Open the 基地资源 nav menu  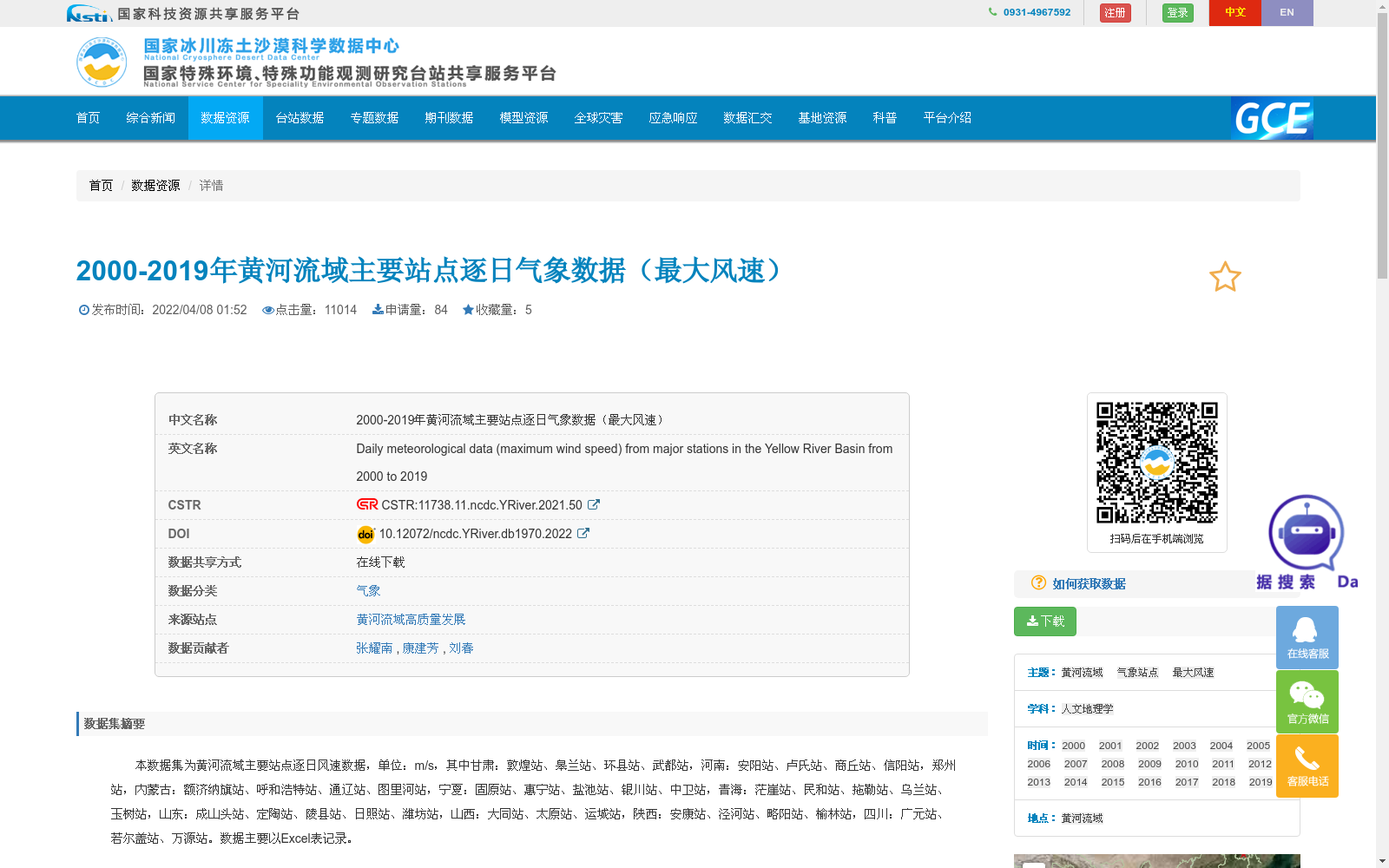point(822,118)
